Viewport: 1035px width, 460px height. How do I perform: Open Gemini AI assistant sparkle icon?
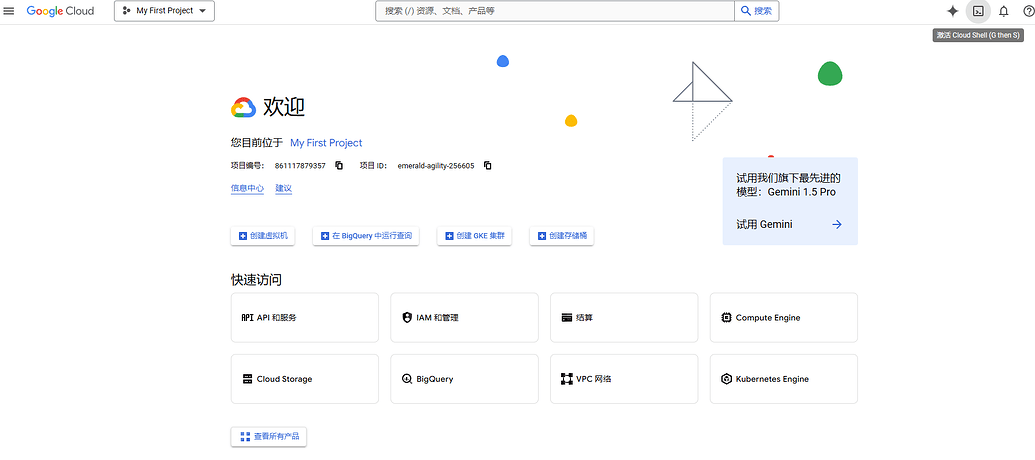pyautogui.click(x=952, y=11)
